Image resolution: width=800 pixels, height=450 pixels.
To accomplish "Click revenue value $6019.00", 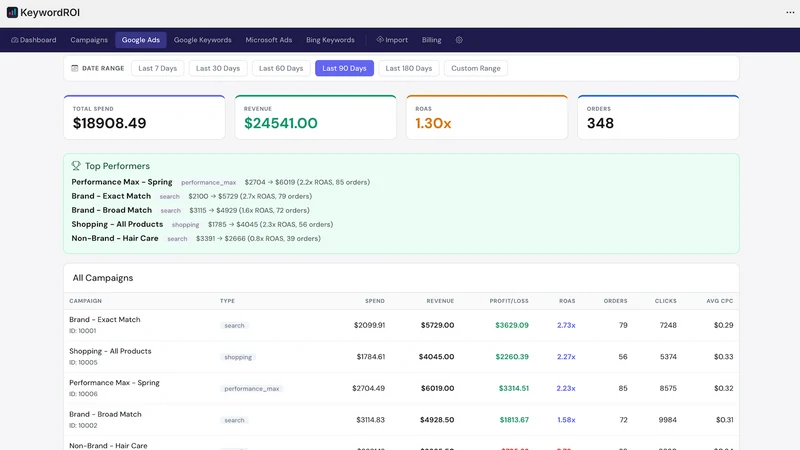I will coord(437,388).
